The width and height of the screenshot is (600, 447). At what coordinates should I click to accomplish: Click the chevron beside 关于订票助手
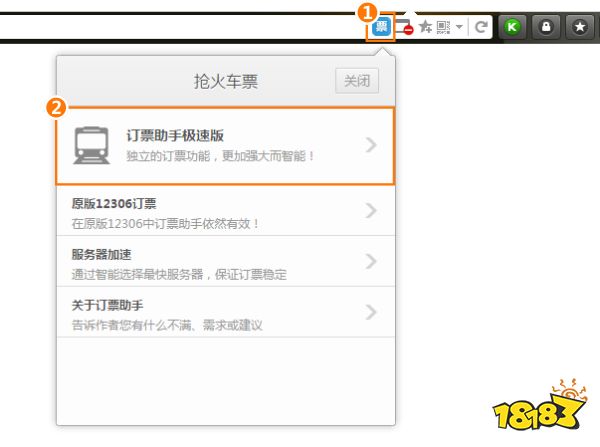click(371, 313)
